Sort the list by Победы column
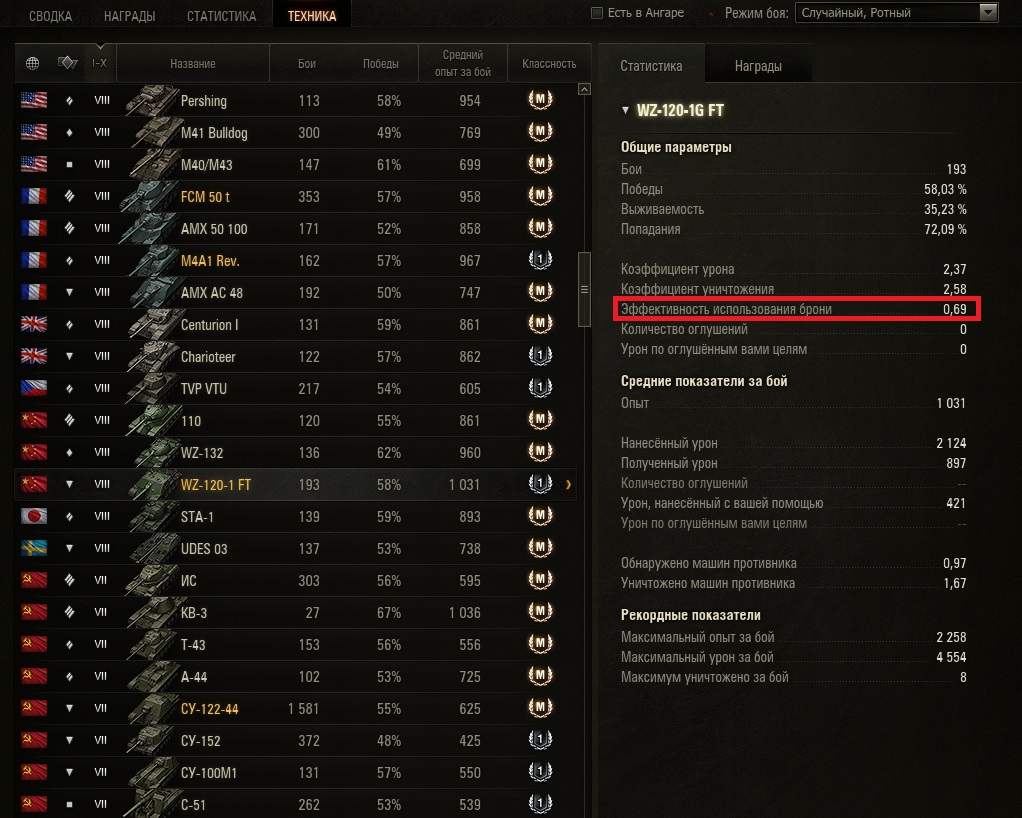Image resolution: width=1022 pixels, height=818 pixels. [x=381, y=63]
